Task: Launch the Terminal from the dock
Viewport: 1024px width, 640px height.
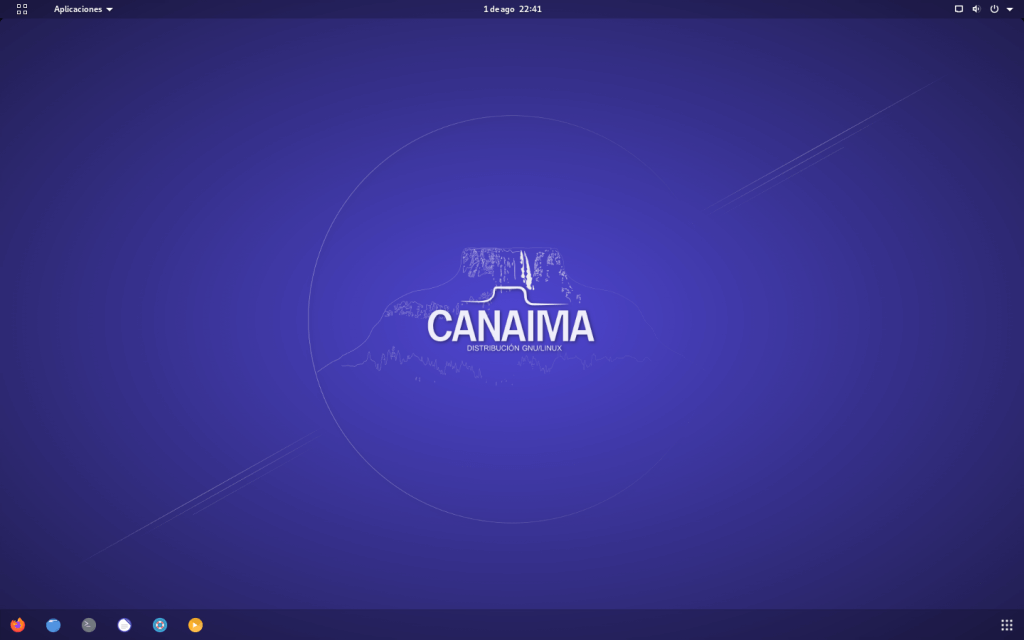Action: [89, 625]
